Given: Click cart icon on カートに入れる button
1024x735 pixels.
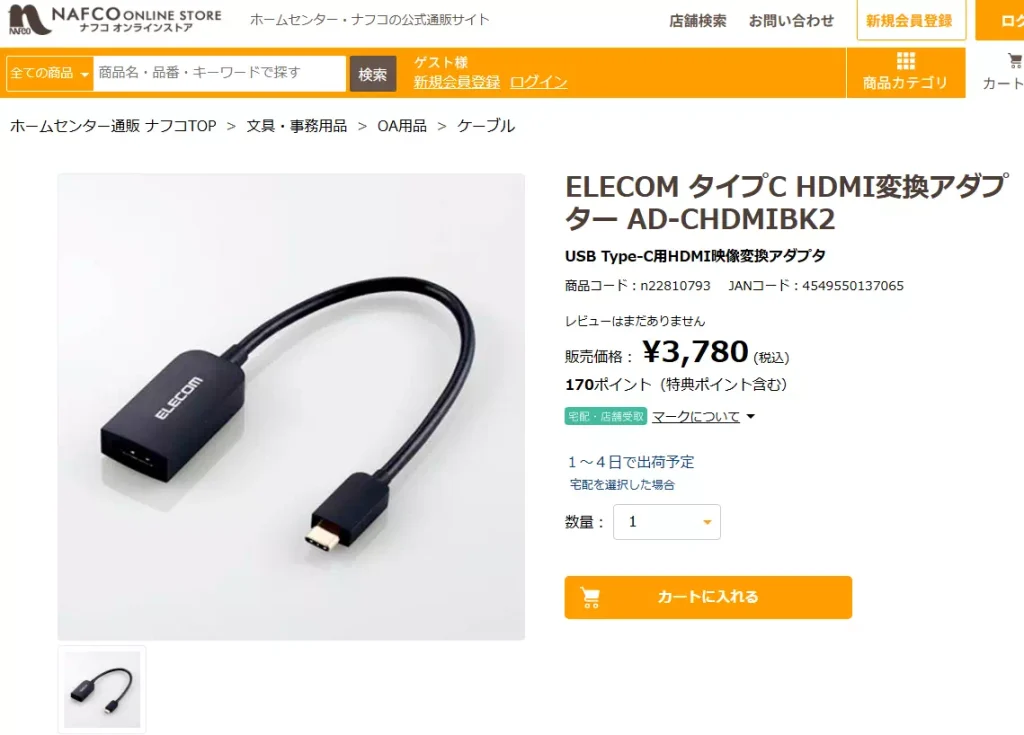Looking at the screenshot, I should 590,597.
